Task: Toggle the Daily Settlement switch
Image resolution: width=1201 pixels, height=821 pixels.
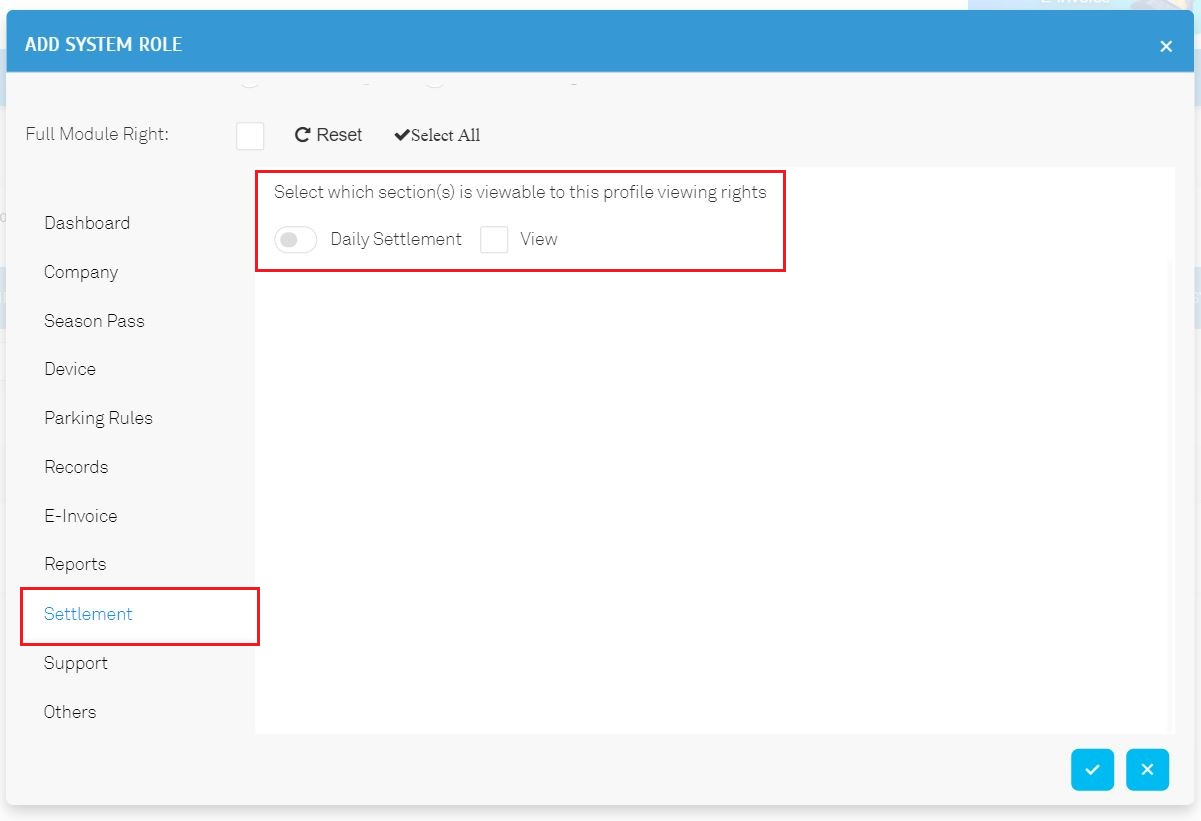Action: (295, 240)
